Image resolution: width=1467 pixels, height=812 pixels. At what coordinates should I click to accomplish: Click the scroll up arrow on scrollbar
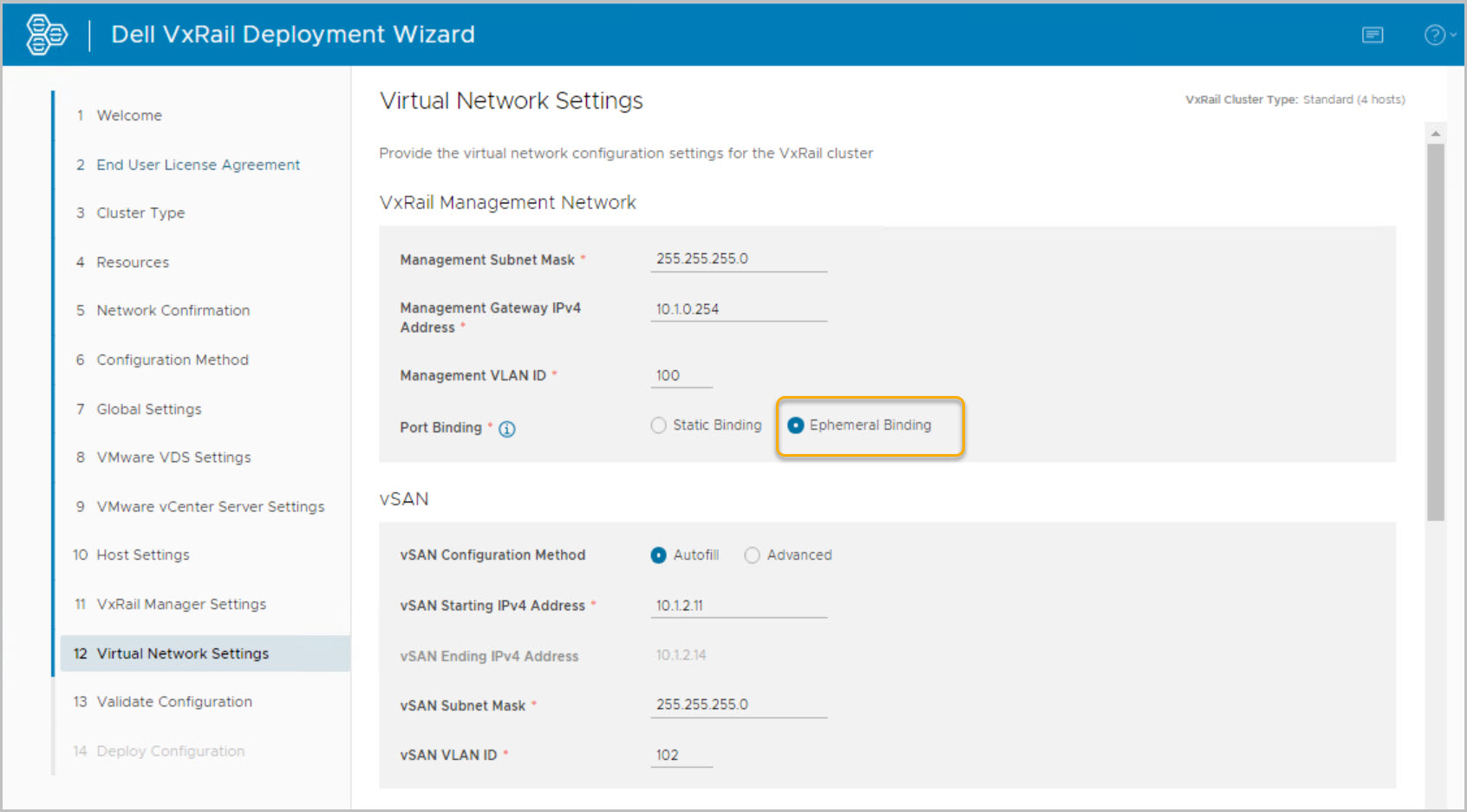point(1436,133)
